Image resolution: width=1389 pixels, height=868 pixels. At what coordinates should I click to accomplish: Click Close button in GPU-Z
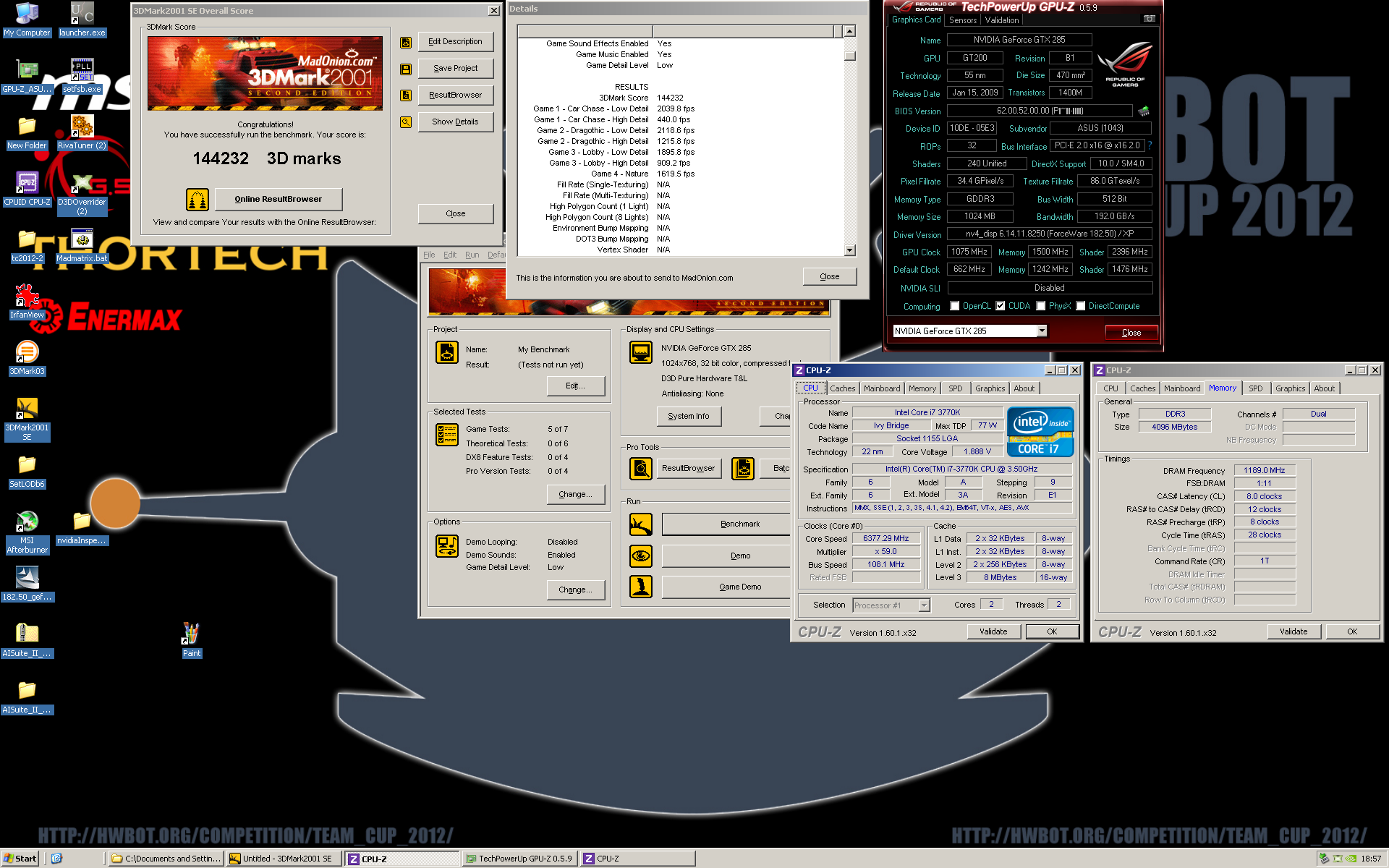coord(1131,333)
